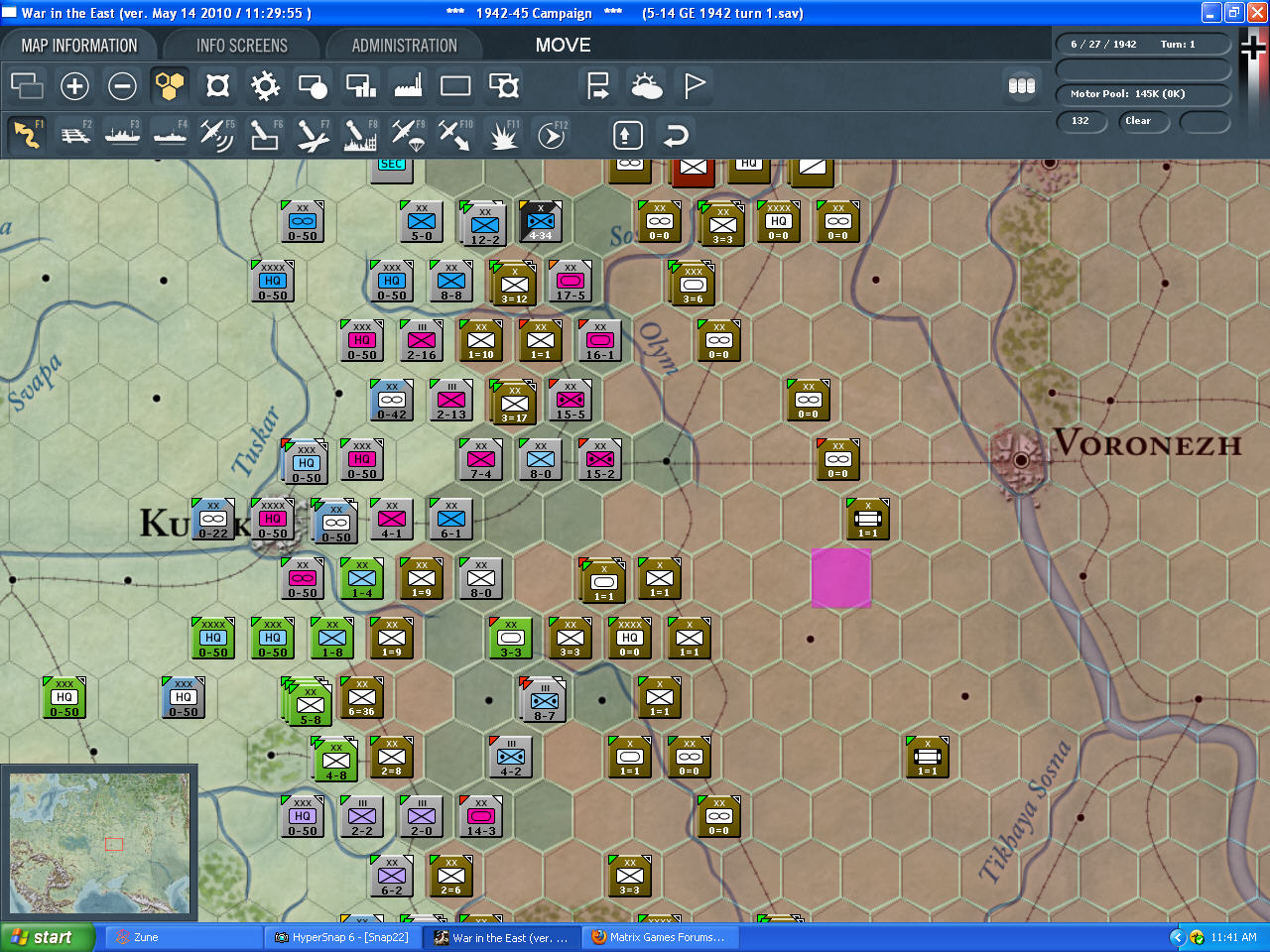Click the German cross faction flag

(x=1253, y=48)
